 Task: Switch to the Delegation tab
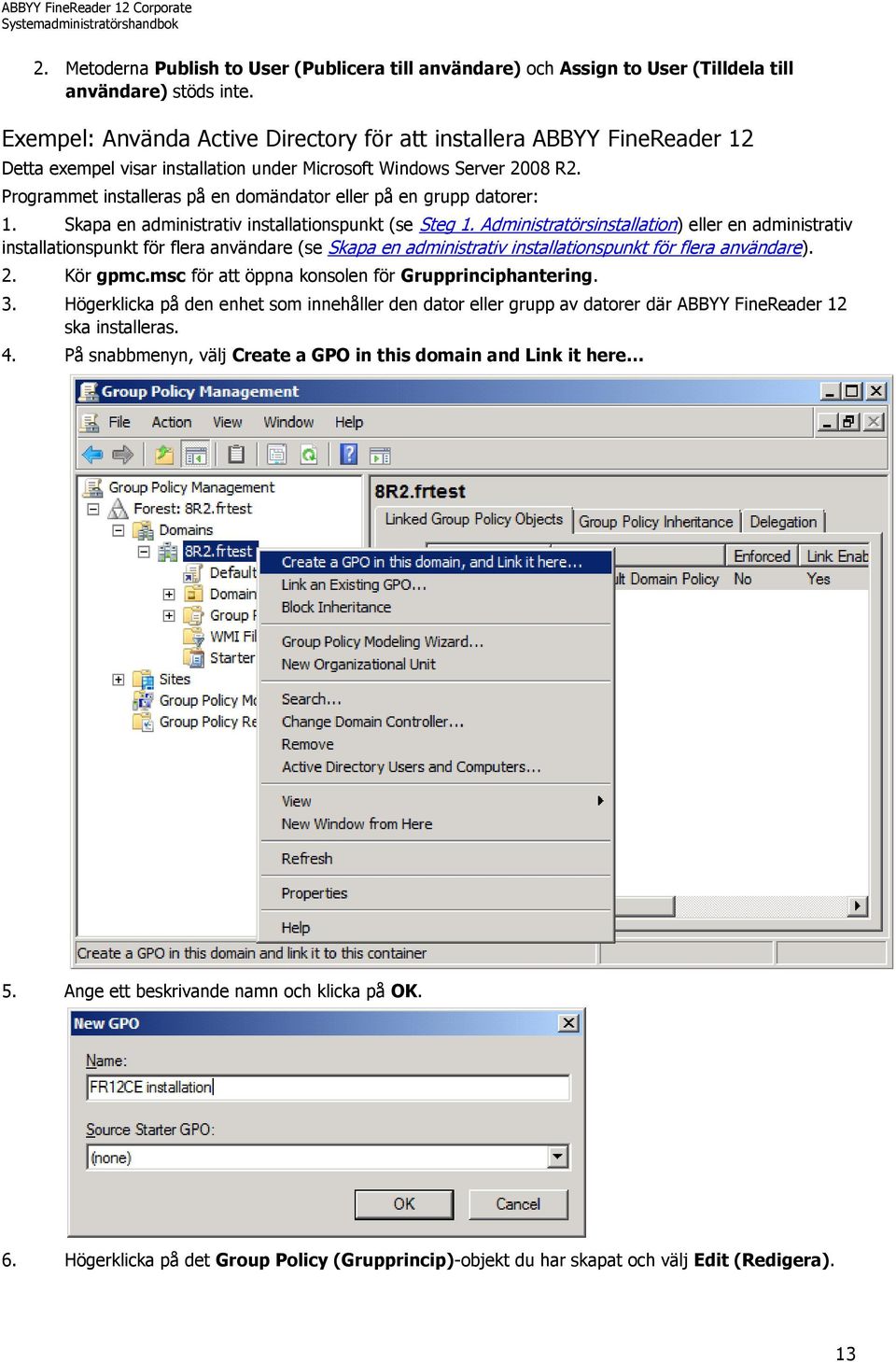click(x=783, y=522)
